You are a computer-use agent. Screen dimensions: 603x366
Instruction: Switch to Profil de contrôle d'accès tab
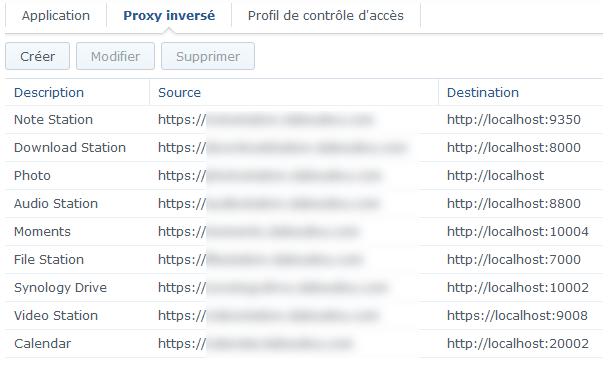(326, 16)
